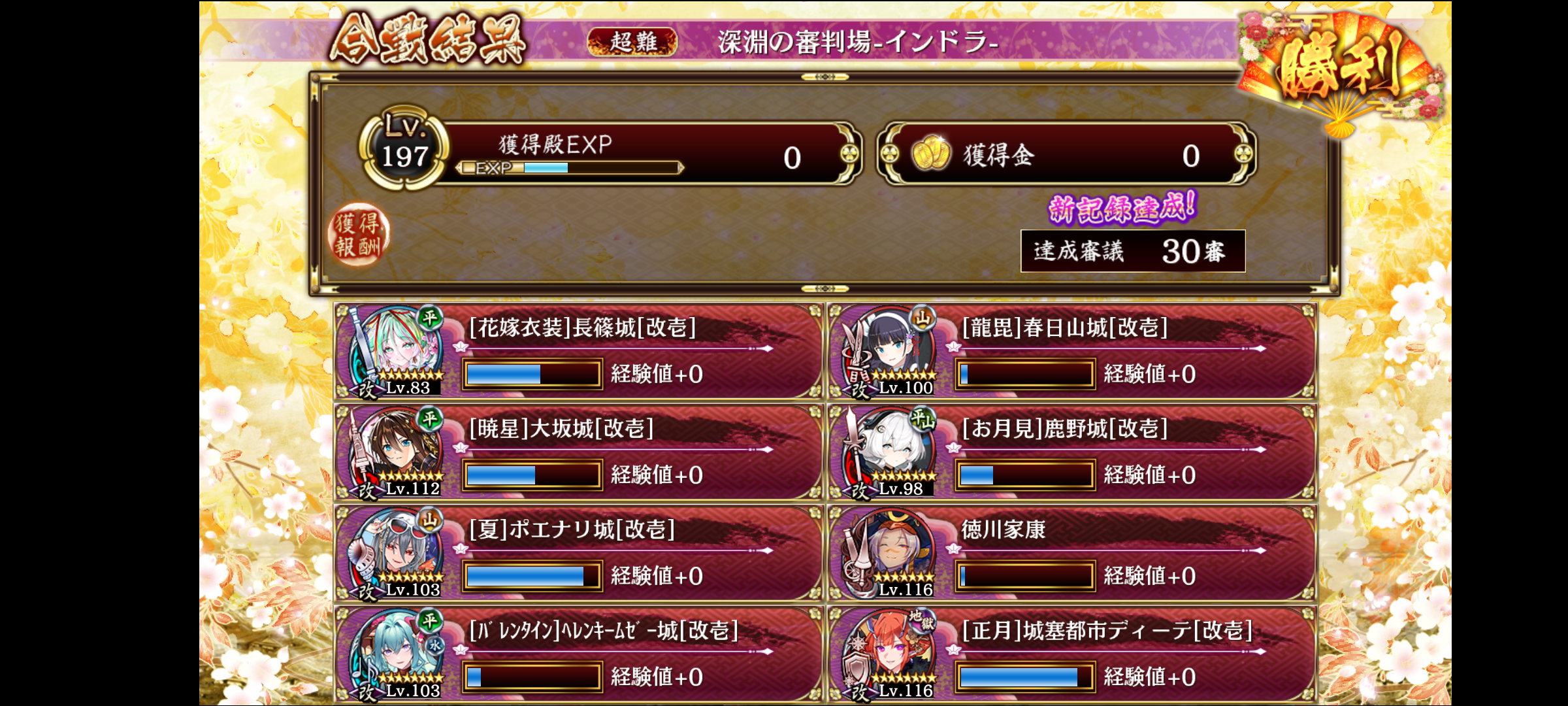Click the 大坂城 character portrait
The width and height of the screenshot is (1568, 706).
point(395,452)
